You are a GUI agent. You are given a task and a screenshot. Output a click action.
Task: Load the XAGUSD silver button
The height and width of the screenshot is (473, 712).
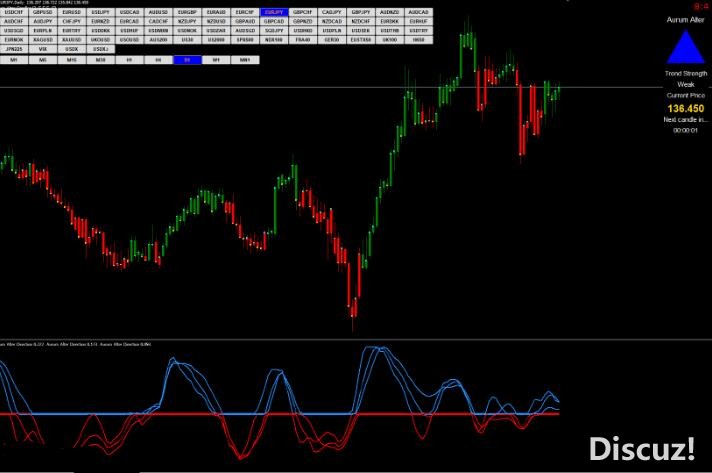43,40
